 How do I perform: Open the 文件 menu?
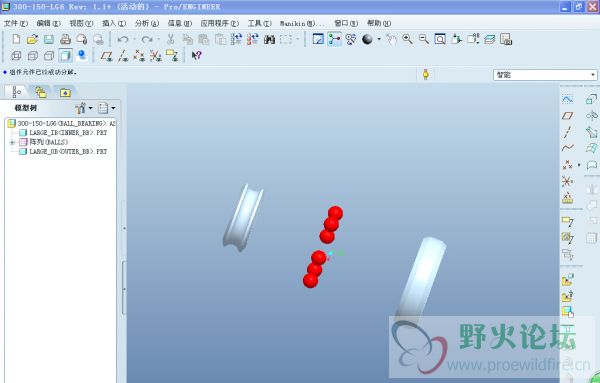tap(16, 23)
